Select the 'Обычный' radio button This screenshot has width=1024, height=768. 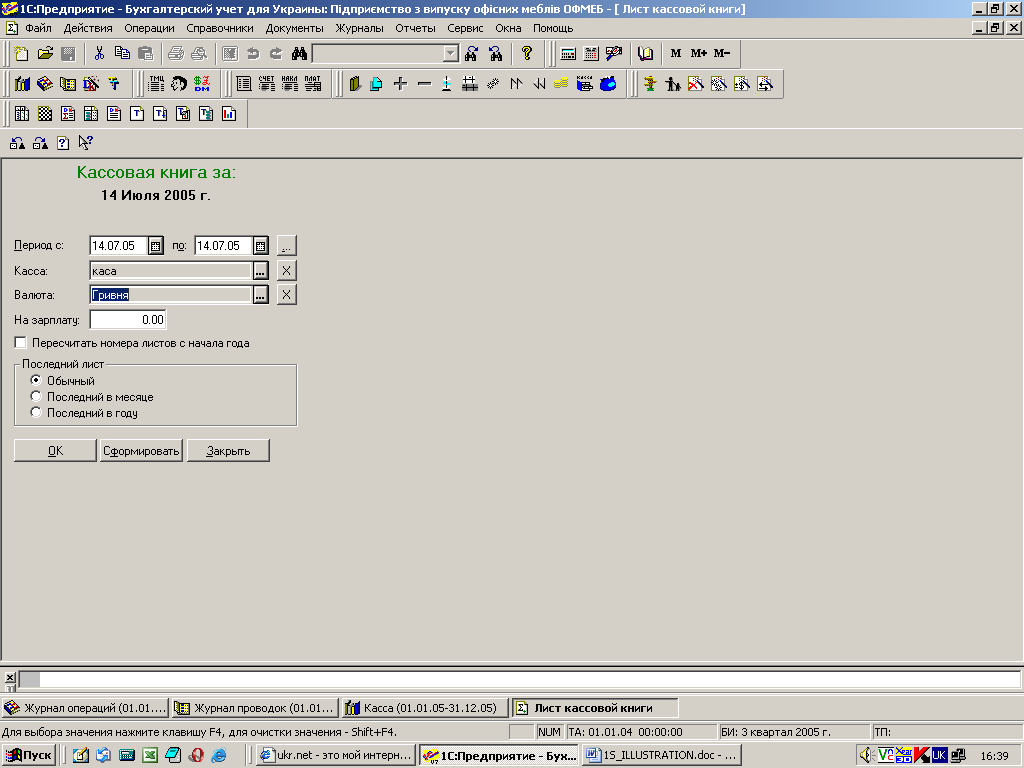click(x=36, y=380)
